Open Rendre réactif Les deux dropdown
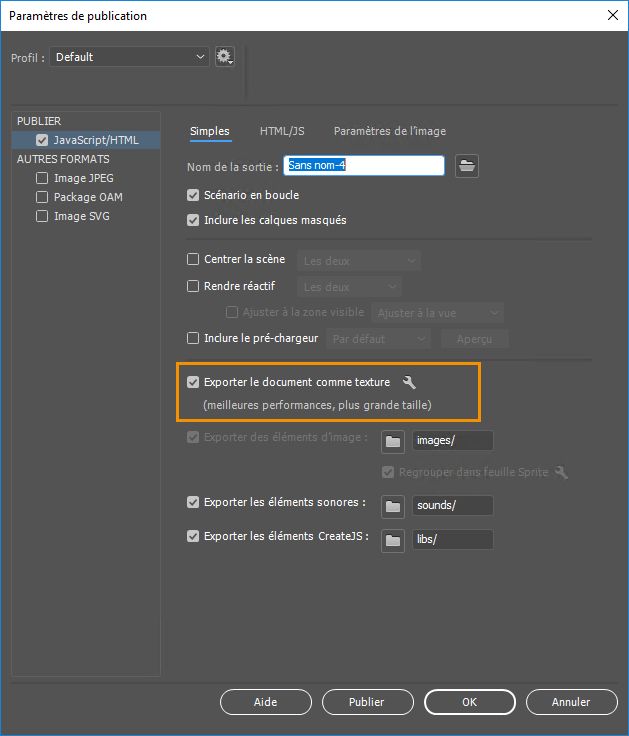 click(349, 287)
